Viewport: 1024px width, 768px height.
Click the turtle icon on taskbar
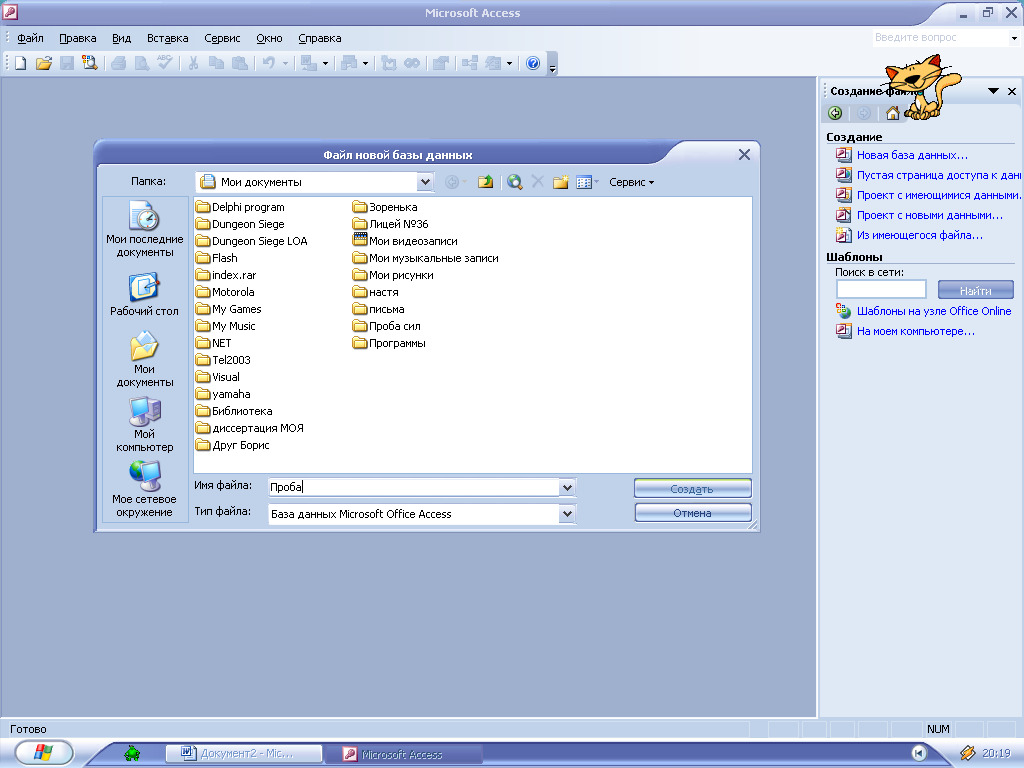click(132, 754)
